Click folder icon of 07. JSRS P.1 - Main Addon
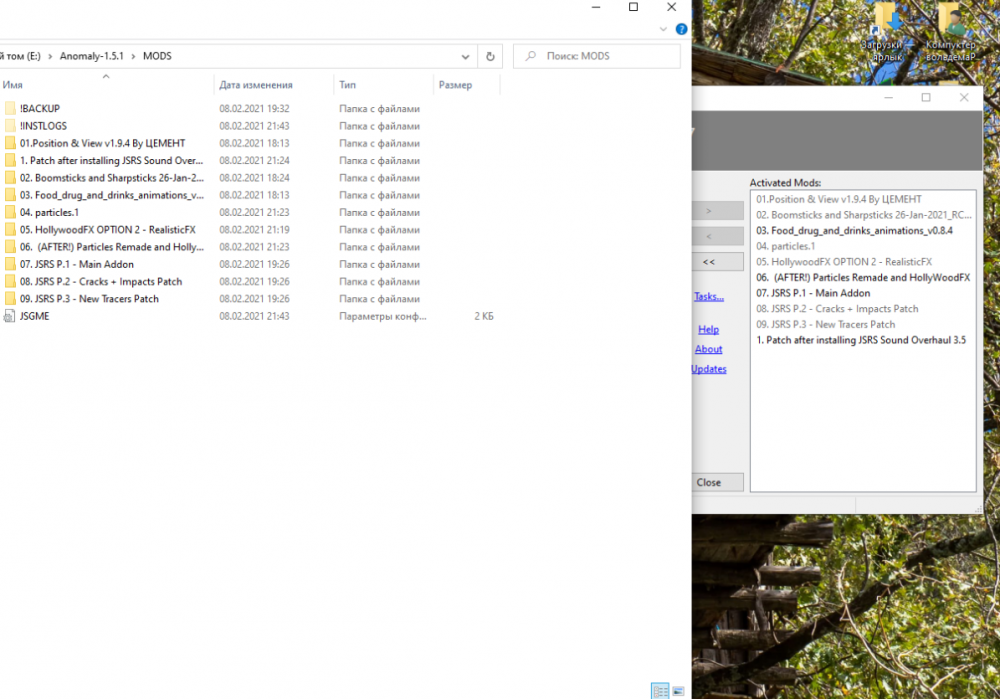Image resolution: width=1000 pixels, height=699 pixels. click(10, 263)
